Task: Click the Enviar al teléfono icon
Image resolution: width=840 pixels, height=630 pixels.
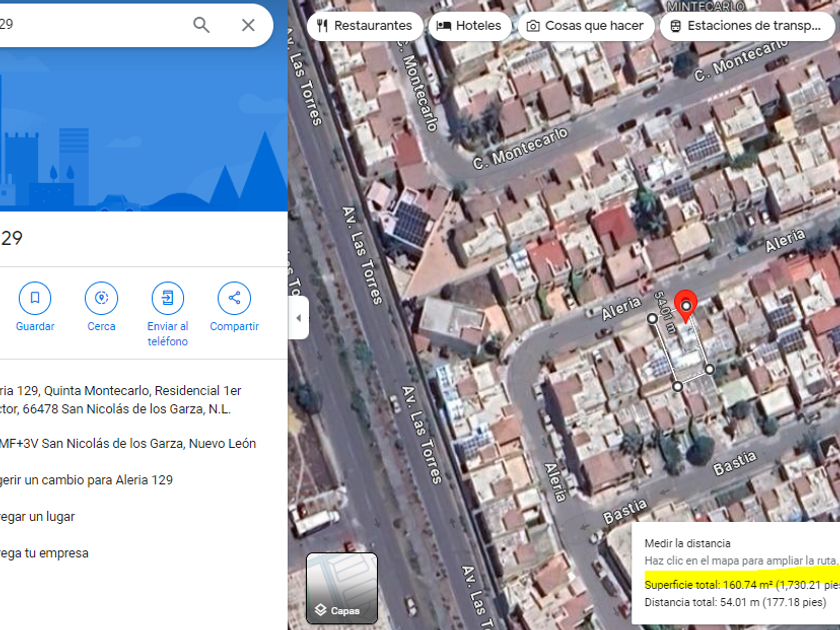Action: pos(168,298)
